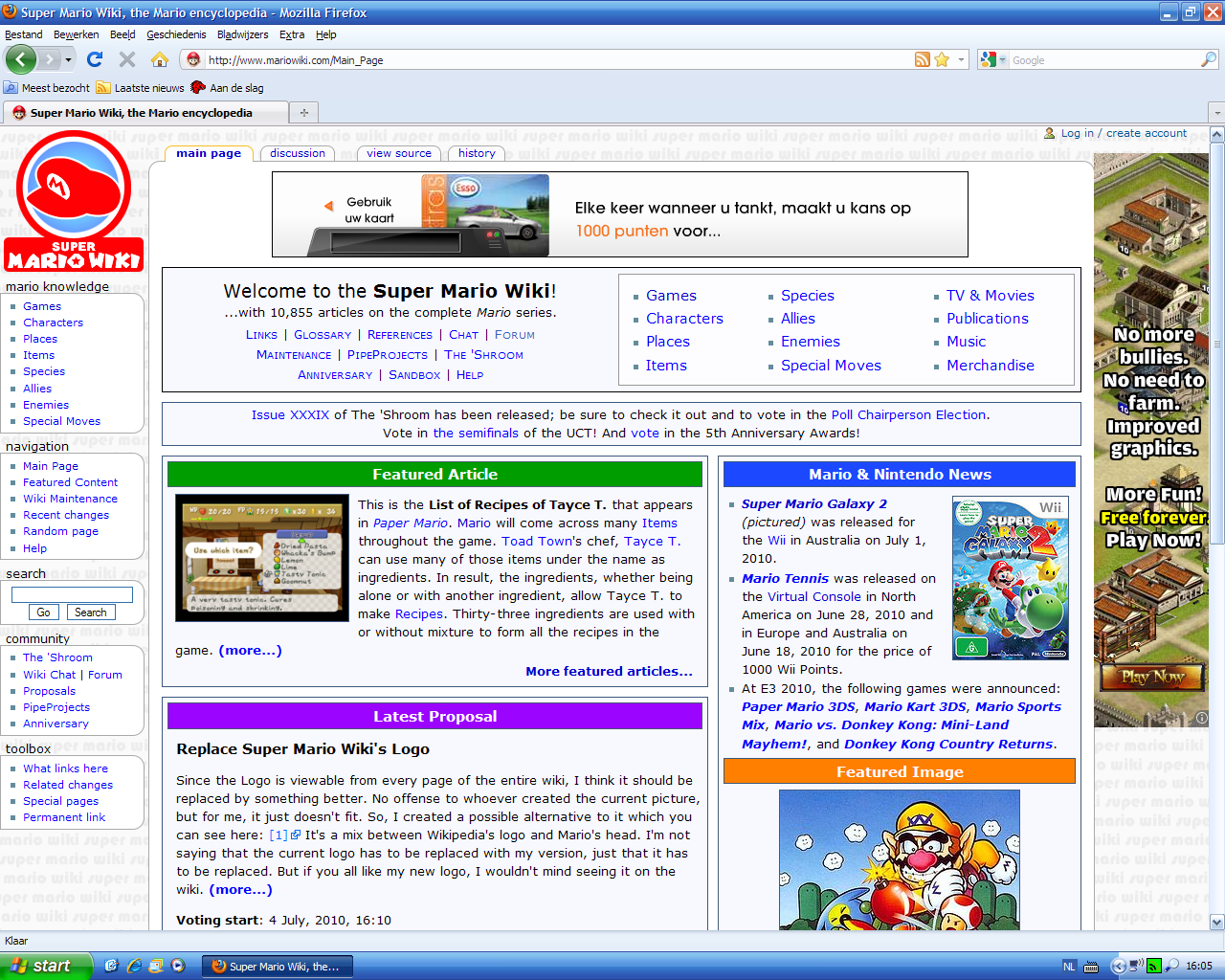The height and width of the screenshot is (980, 1225).
Task: Click the RSS feed icon in address bar
Action: 922,59
